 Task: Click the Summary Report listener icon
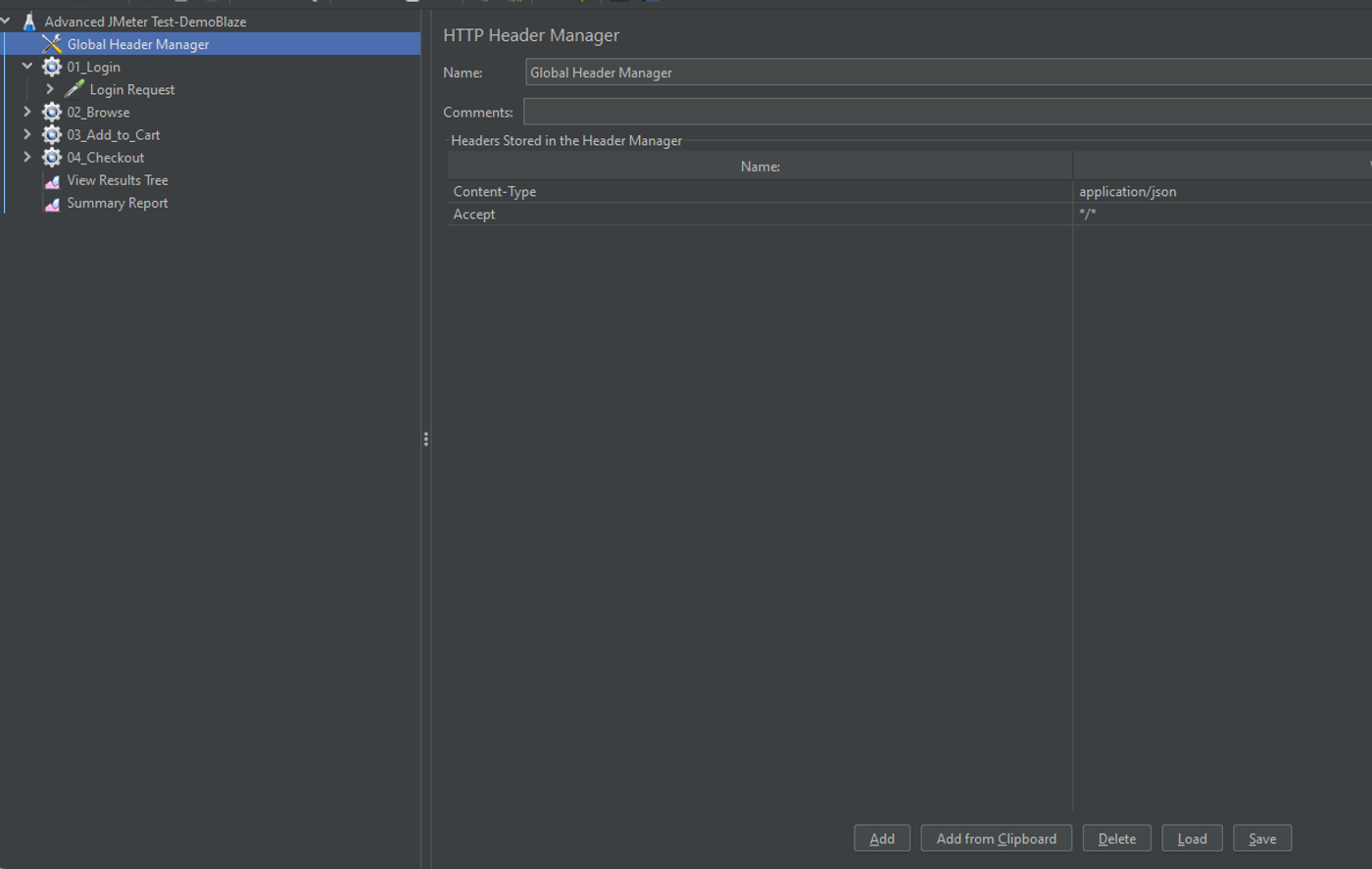[52, 203]
